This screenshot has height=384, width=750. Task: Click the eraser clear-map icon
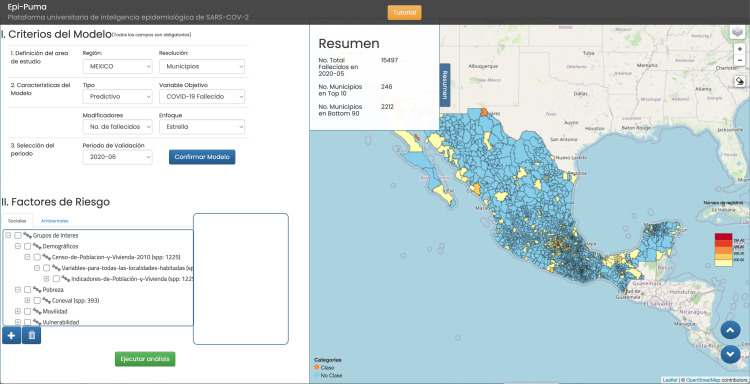pos(739,81)
